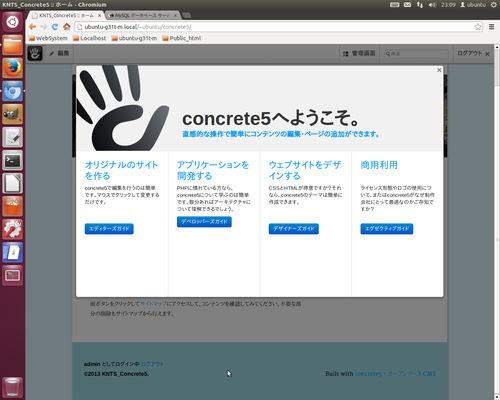The image size is (500, 400).
Task: Open the Terminal from the dock
Action: coord(13,160)
